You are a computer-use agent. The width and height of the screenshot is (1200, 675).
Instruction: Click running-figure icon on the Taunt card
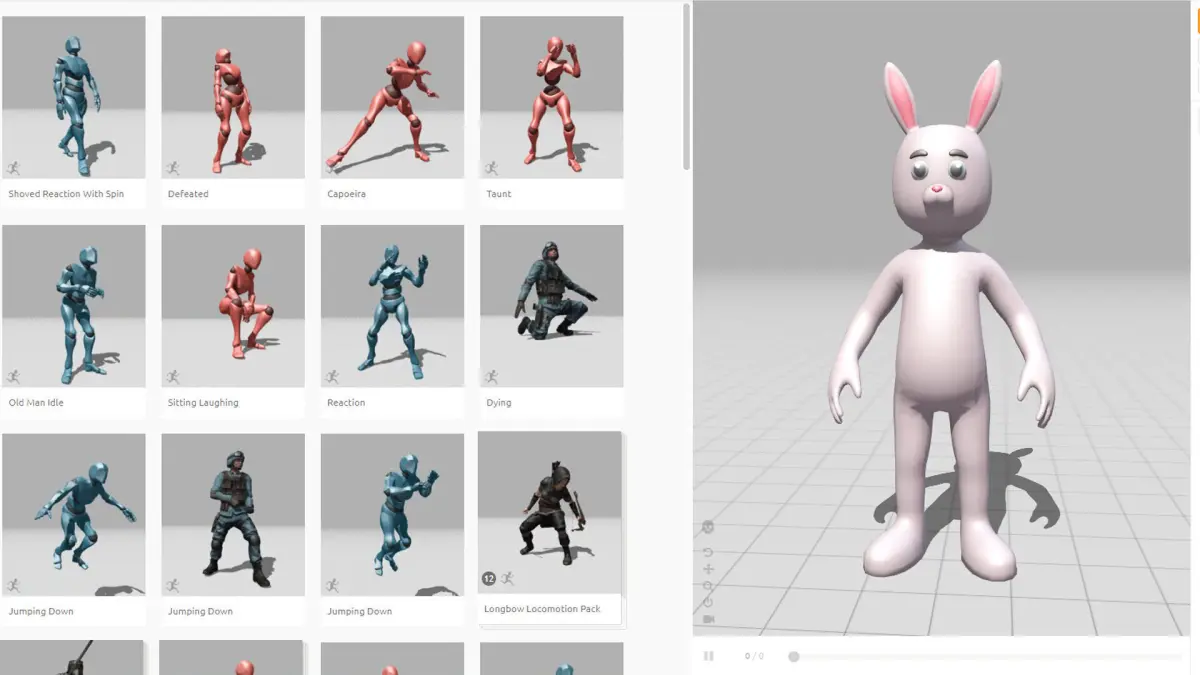click(x=491, y=168)
